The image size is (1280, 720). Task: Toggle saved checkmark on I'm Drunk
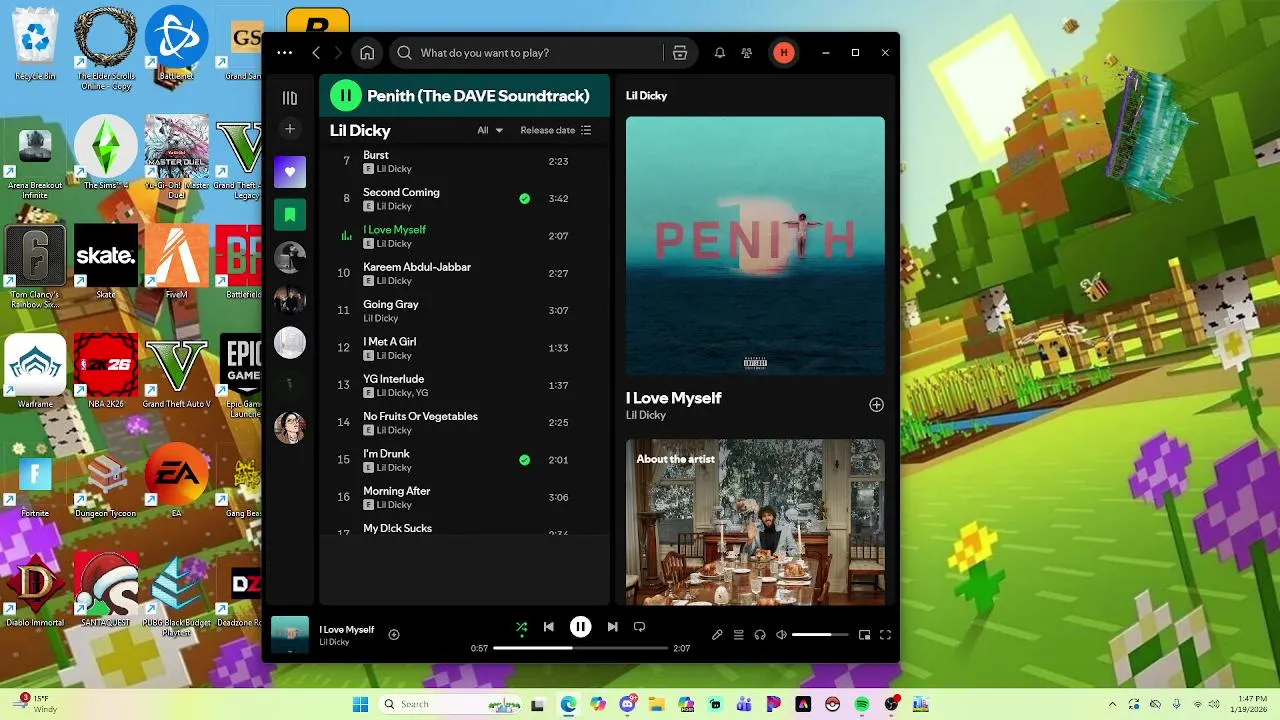click(x=524, y=460)
